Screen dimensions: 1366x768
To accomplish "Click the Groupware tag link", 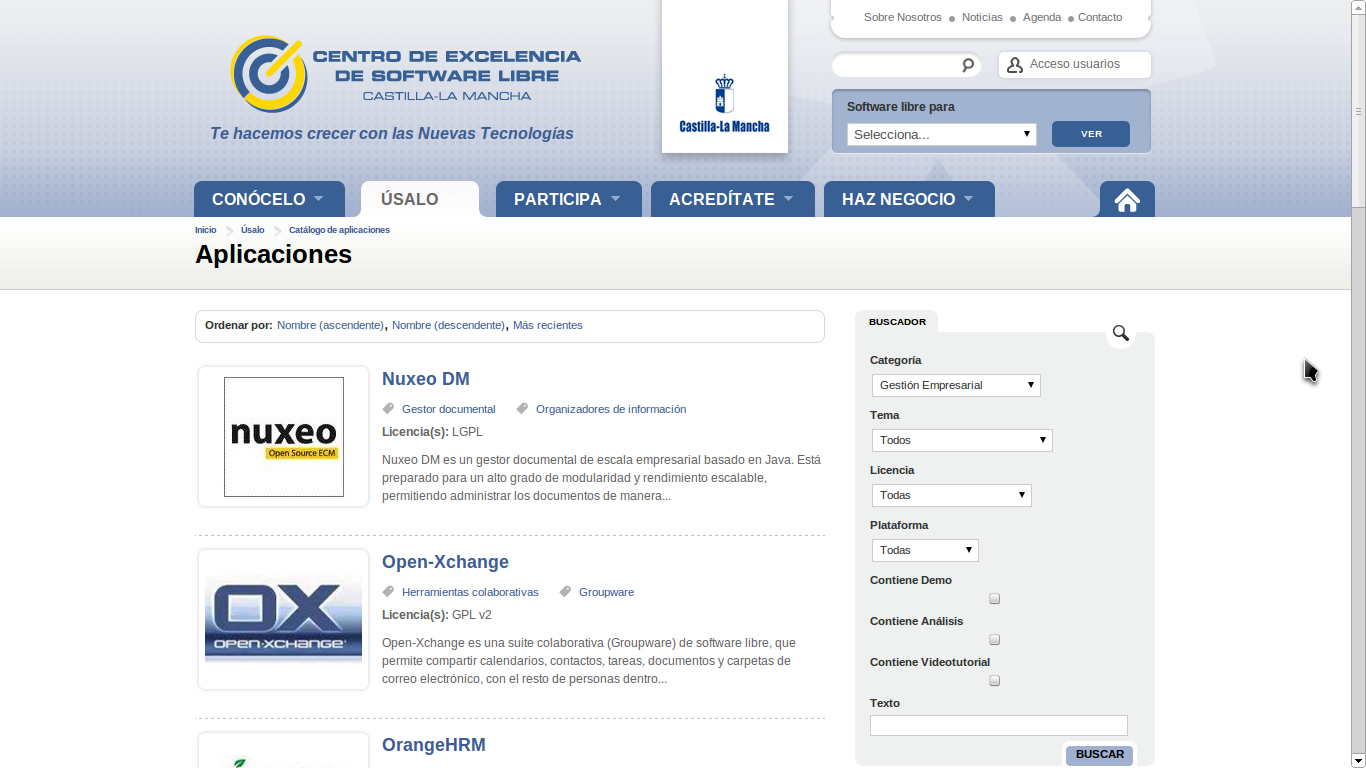I will coord(607,592).
